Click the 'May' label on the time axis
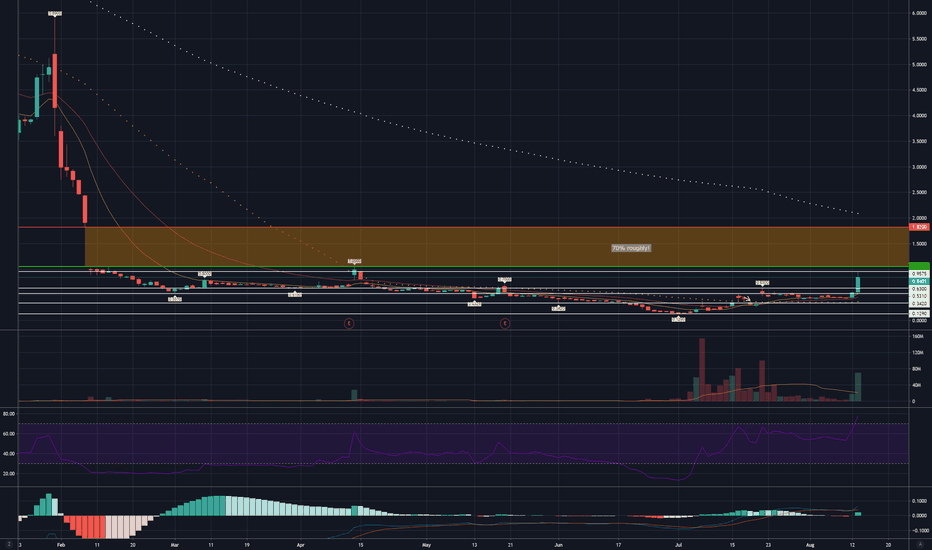The width and height of the screenshot is (932, 550). pos(426,544)
